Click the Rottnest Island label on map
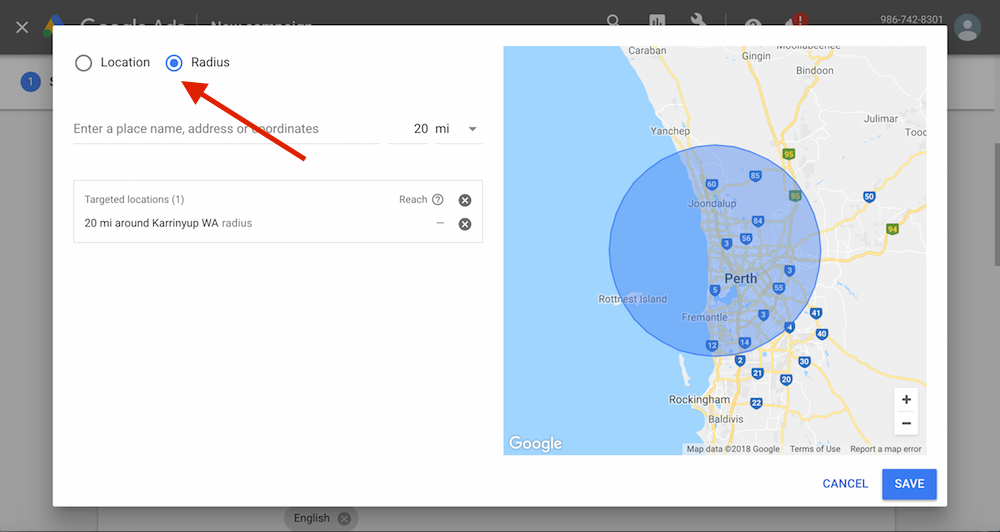 tap(633, 299)
